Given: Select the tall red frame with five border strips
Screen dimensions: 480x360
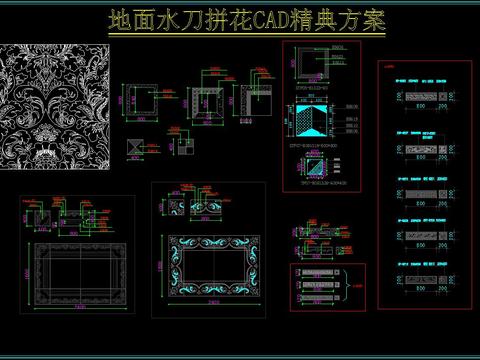Looking at the screenshot, I should click(x=425, y=185).
